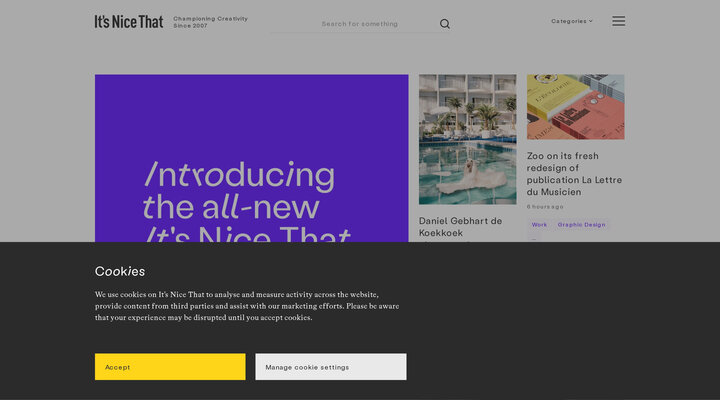Click the search magnifier icon
The height and width of the screenshot is (400, 720).
tap(445, 24)
